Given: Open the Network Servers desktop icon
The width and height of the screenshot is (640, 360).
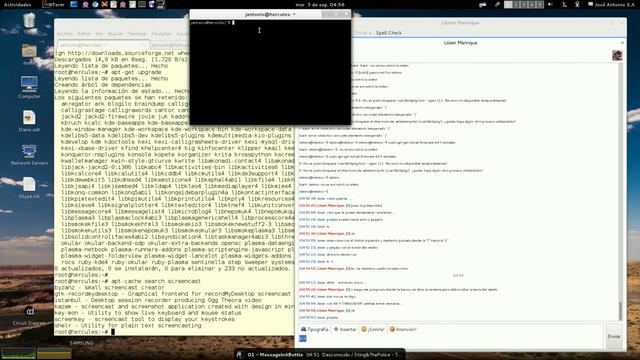Looking at the screenshot, I should [x=29, y=154].
